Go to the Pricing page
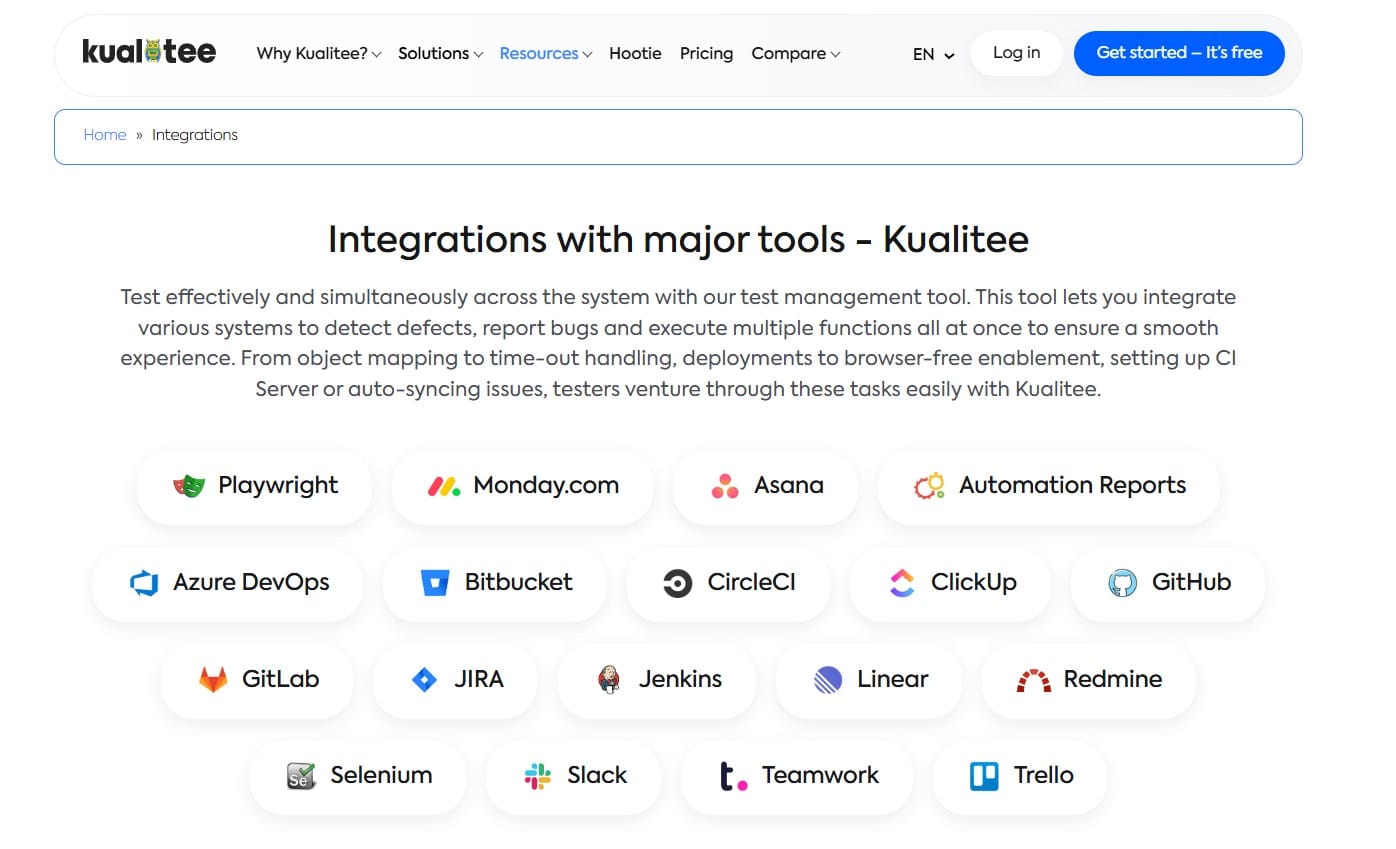The image size is (1396, 849). click(706, 54)
